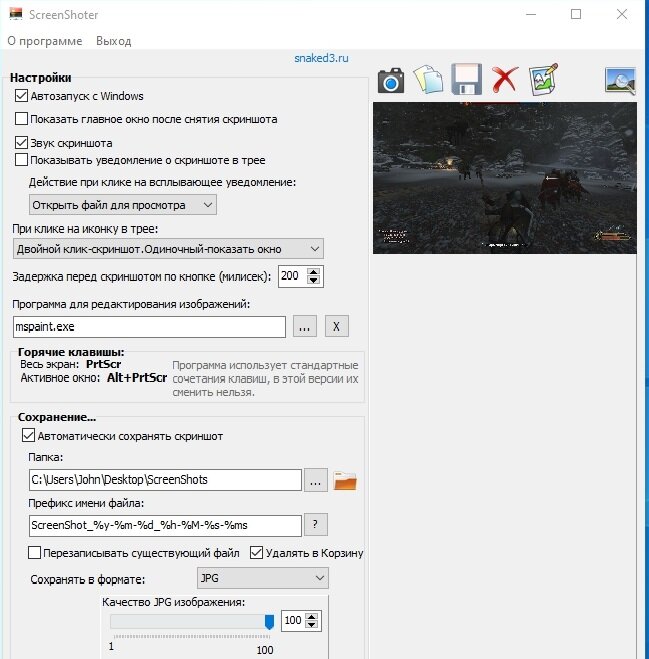Toggle Звук скриншота checkbox
This screenshot has width=649, height=659.
click(x=21, y=143)
